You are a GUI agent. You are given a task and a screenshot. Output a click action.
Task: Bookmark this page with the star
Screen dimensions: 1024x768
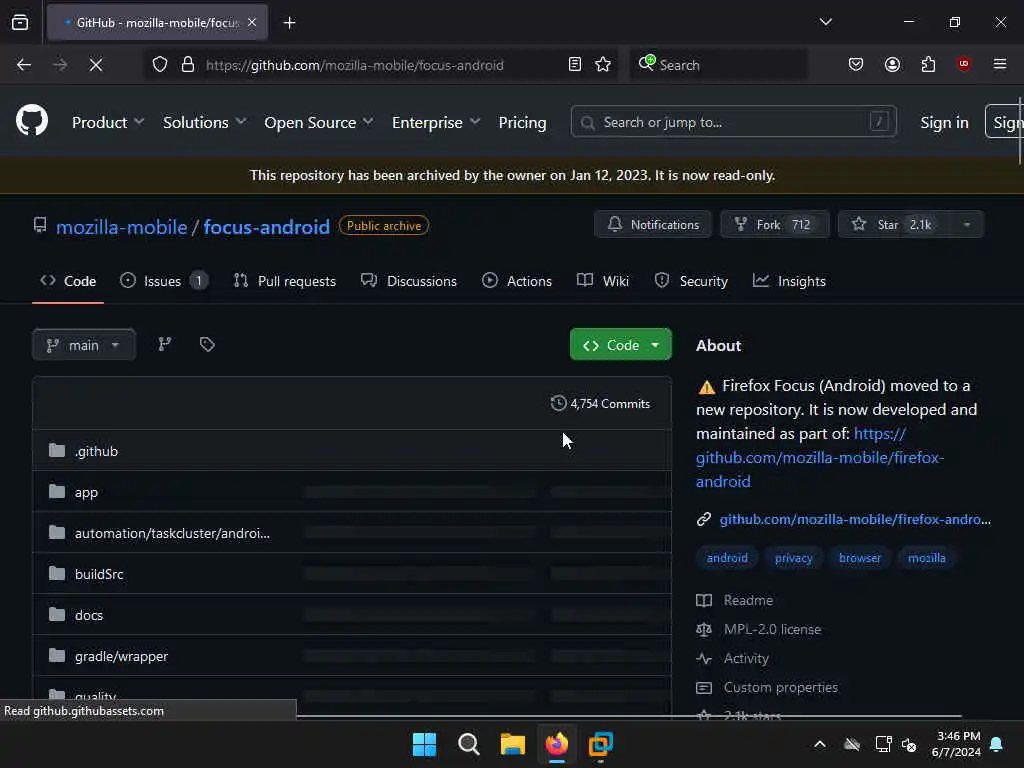[603, 65]
